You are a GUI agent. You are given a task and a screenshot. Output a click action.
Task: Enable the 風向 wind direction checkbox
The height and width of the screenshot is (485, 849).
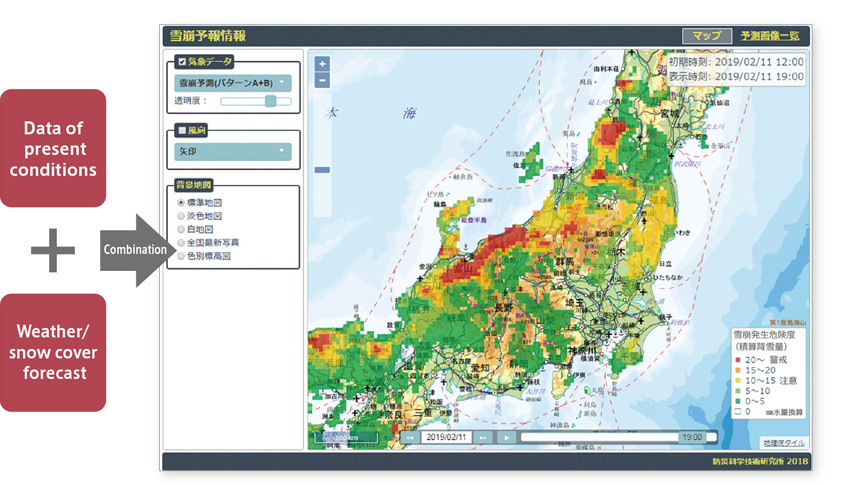pyautogui.click(x=181, y=130)
